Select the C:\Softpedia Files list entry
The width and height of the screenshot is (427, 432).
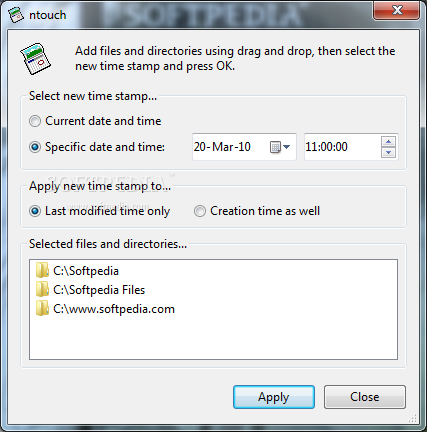point(91,290)
